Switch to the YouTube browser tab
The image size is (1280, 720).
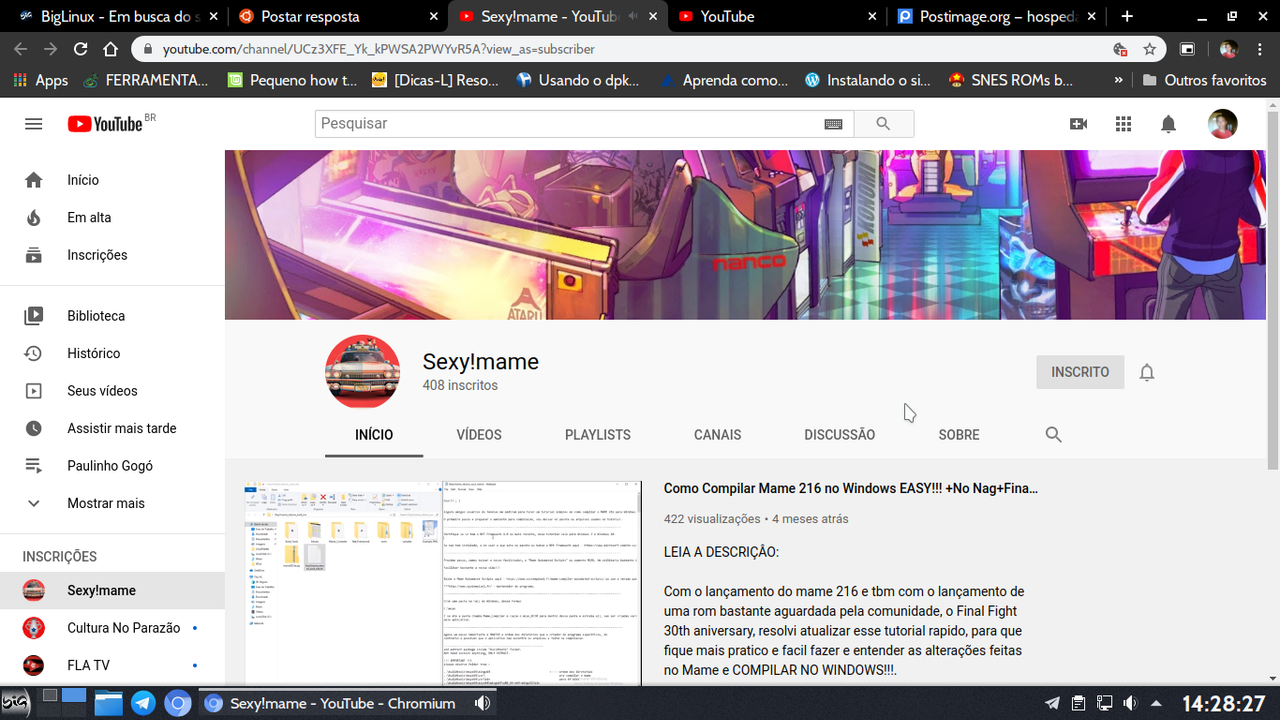[x=778, y=16]
